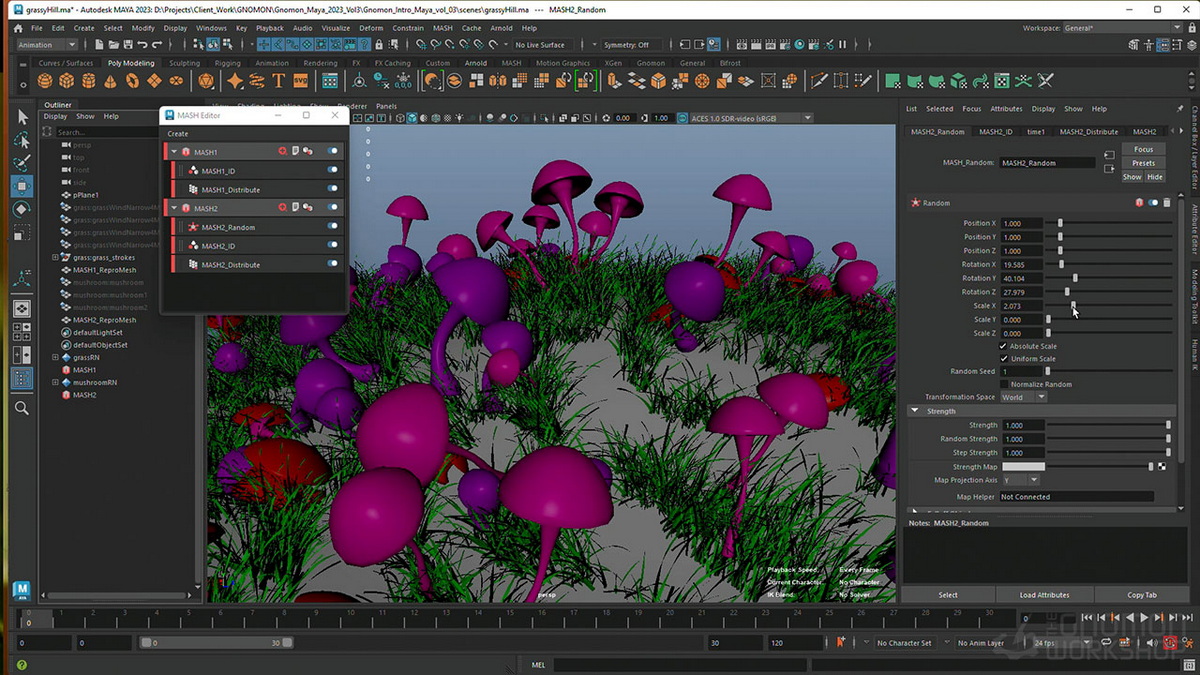Screen dimensions: 1200x675
Task: Click the Strength Map color swatch
Action: tap(1023, 467)
